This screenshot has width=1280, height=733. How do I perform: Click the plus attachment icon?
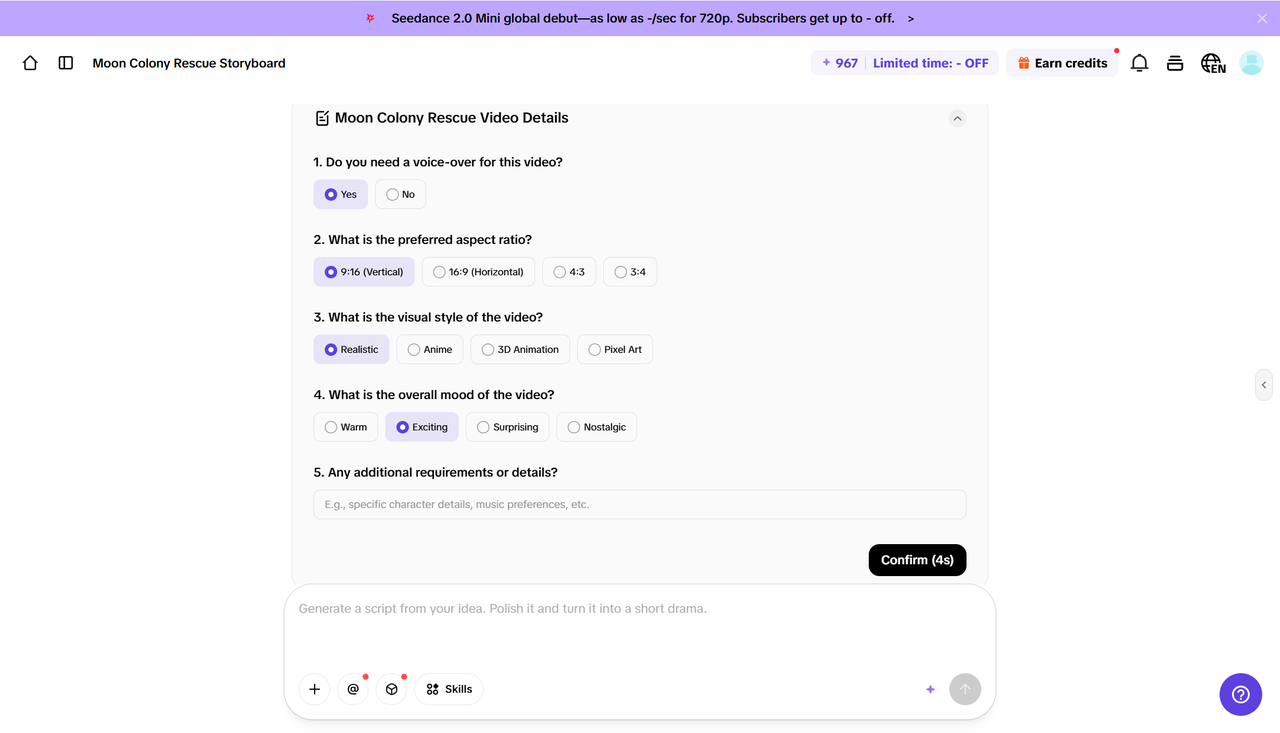(314, 689)
